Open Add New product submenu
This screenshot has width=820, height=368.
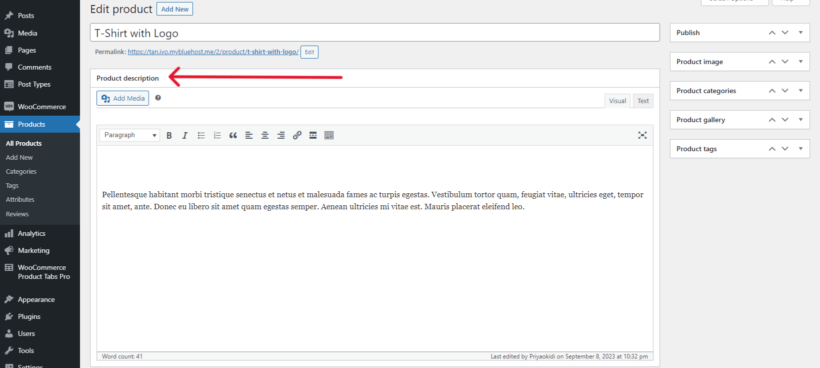(x=19, y=157)
